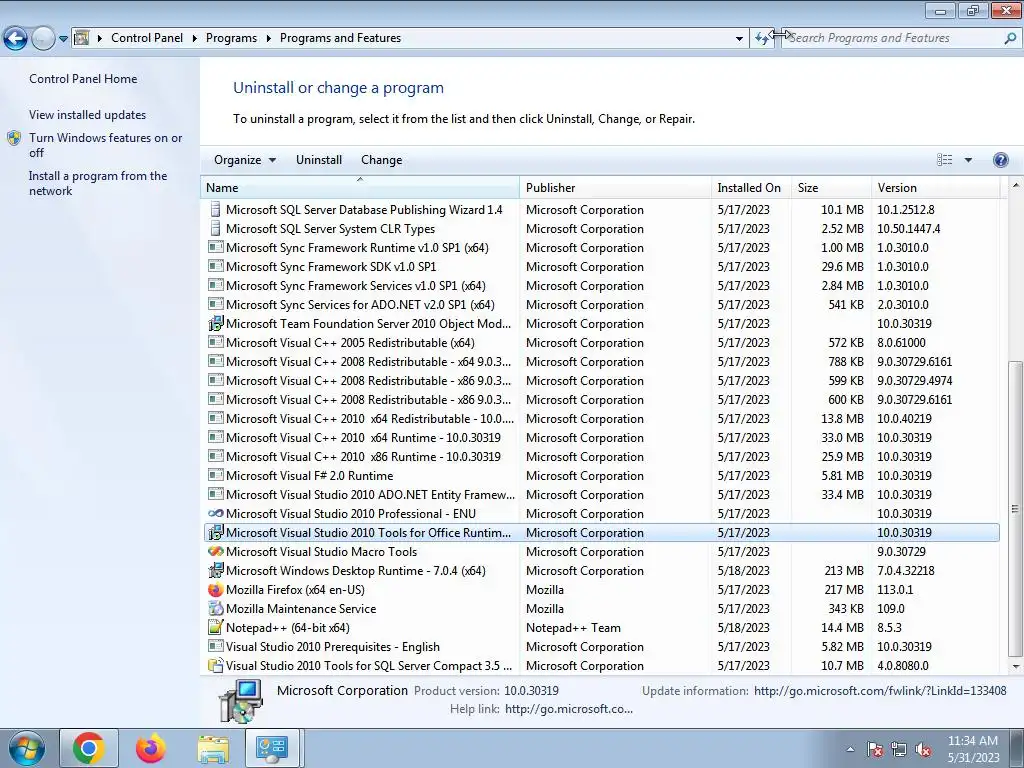This screenshot has height=768, width=1024.
Task: Click the shield icon beside Windows features
Action: coord(14,138)
